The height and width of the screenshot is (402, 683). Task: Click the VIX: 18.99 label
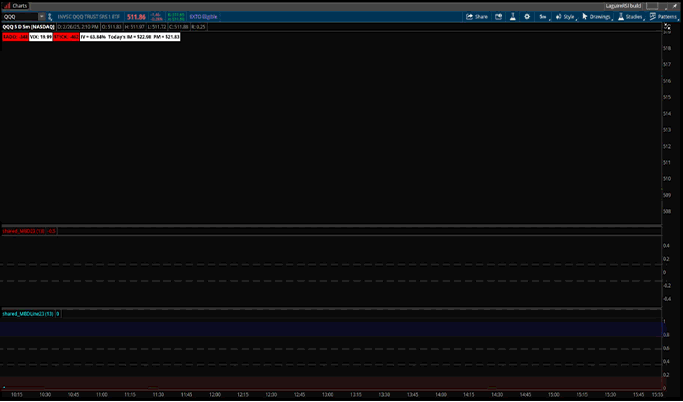(41, 37)
